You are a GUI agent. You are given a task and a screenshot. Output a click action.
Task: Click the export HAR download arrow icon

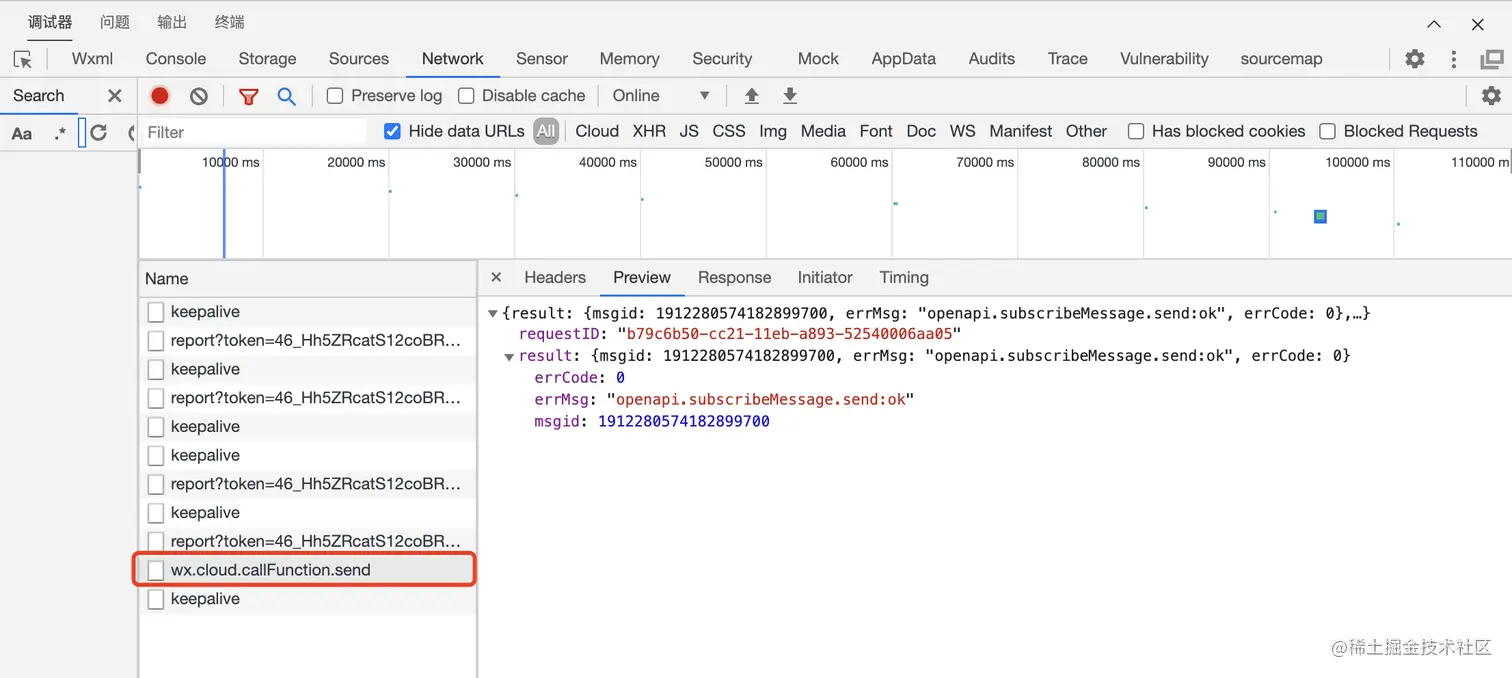click(x=790, y=96)
